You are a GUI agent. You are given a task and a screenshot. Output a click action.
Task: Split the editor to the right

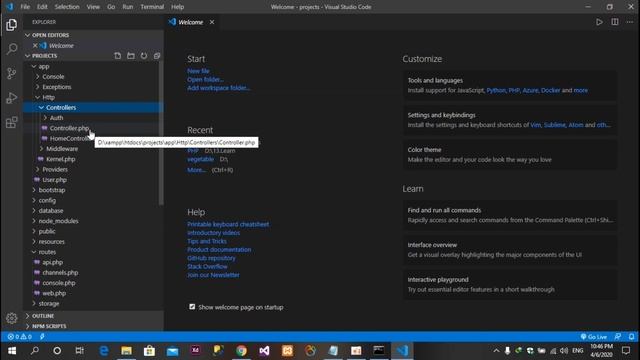coord(615,22)
